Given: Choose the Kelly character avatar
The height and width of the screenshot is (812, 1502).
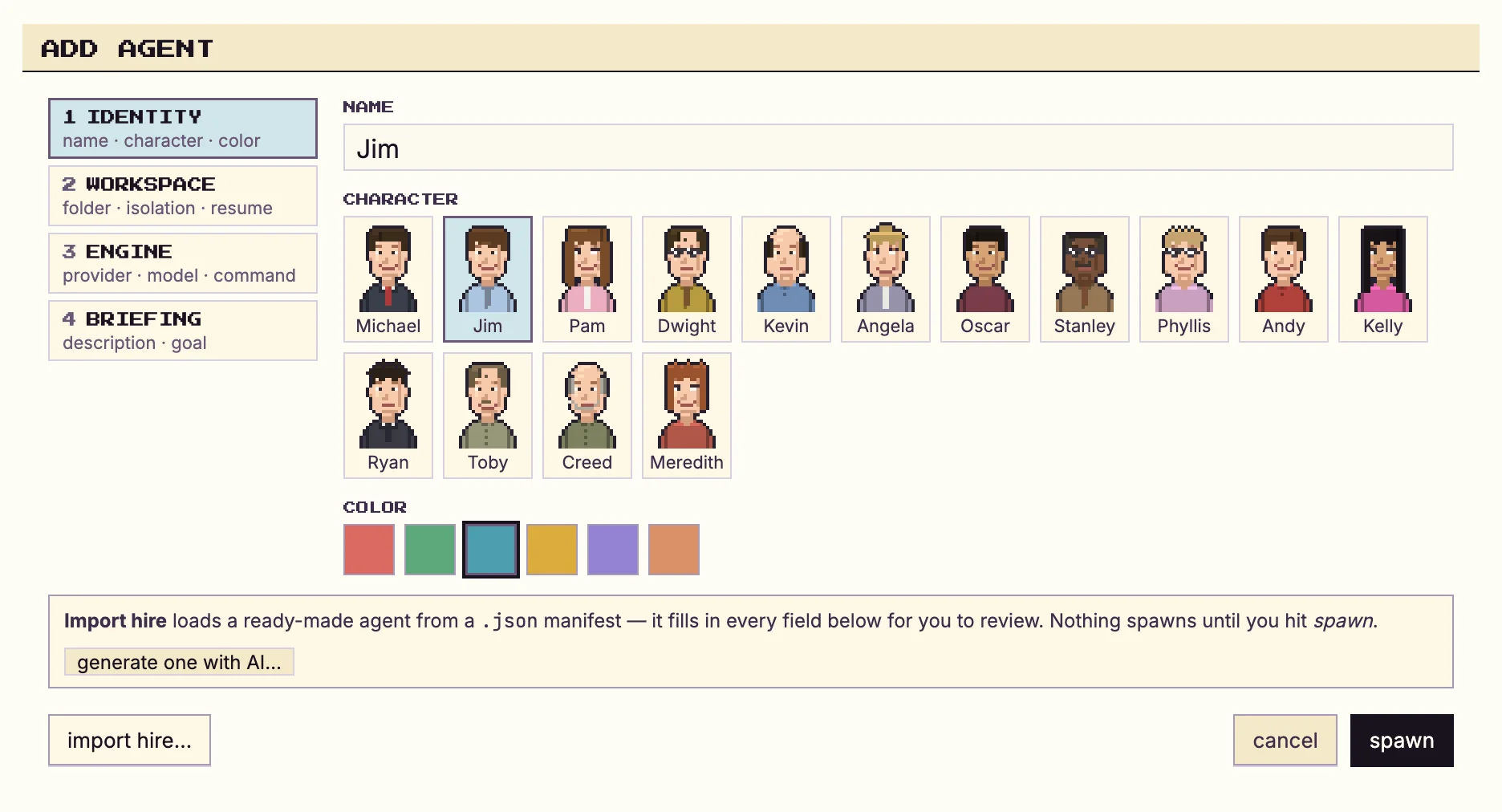Looking at the screenshot, I should [x=1383, y=279].
